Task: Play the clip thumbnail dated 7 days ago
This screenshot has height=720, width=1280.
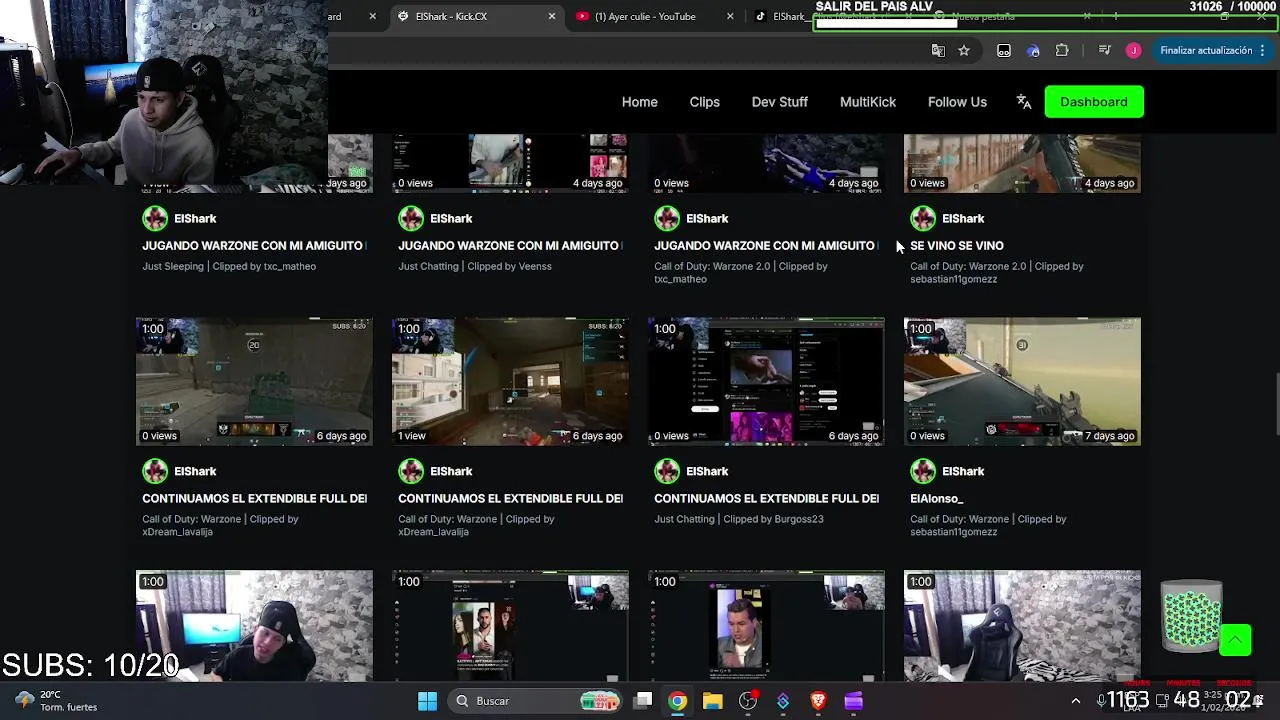Action: [1022, 381]
